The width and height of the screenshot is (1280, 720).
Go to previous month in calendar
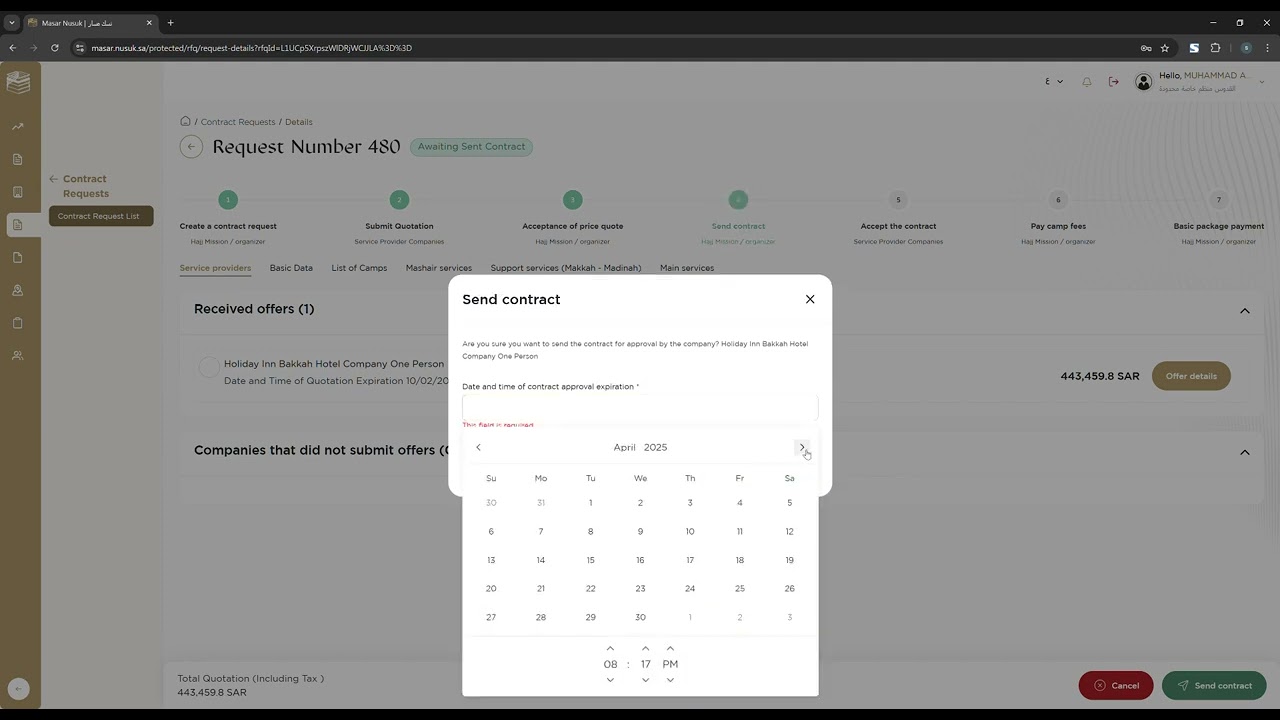point(478,447)
